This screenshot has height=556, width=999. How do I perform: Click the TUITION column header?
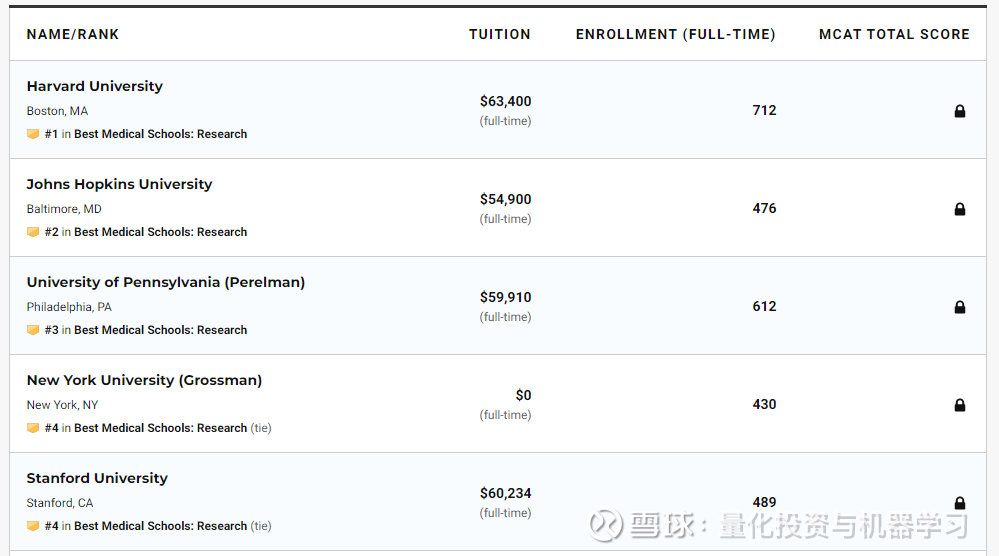click(x=500, y=34)
